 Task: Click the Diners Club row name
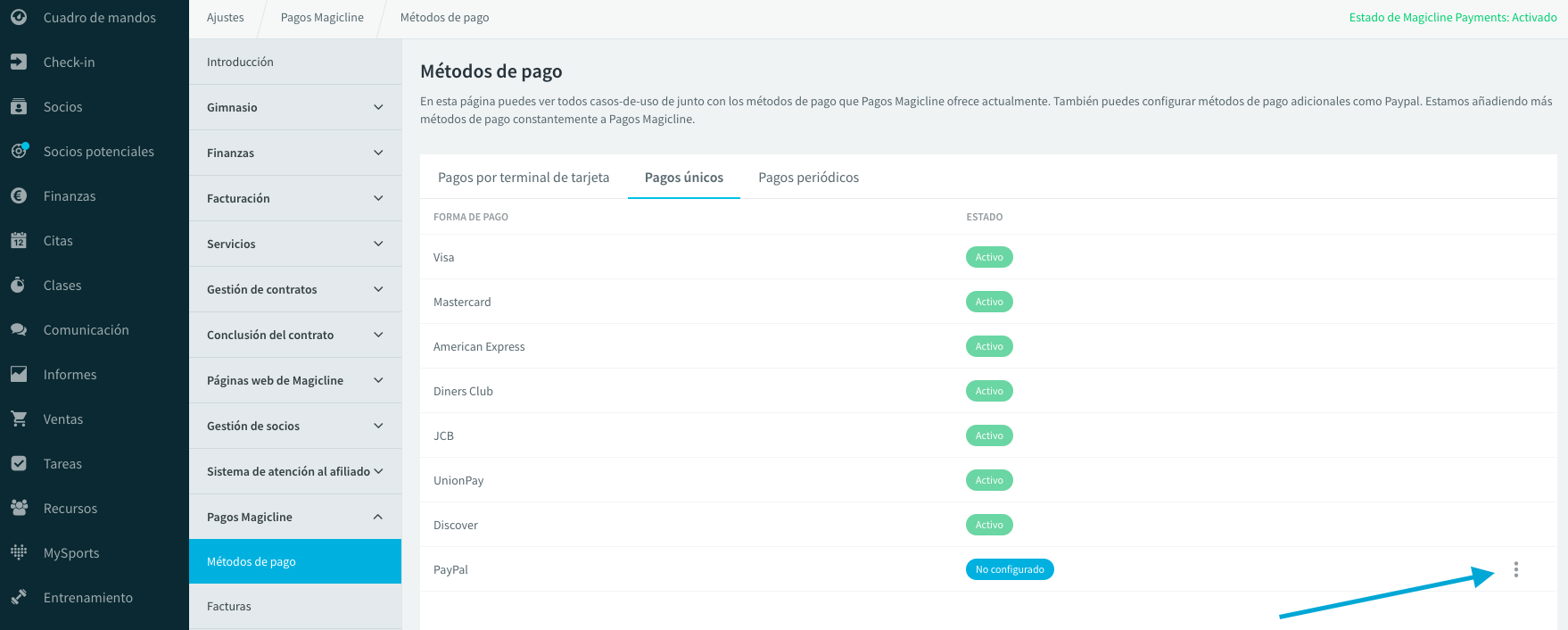point(463,391)
